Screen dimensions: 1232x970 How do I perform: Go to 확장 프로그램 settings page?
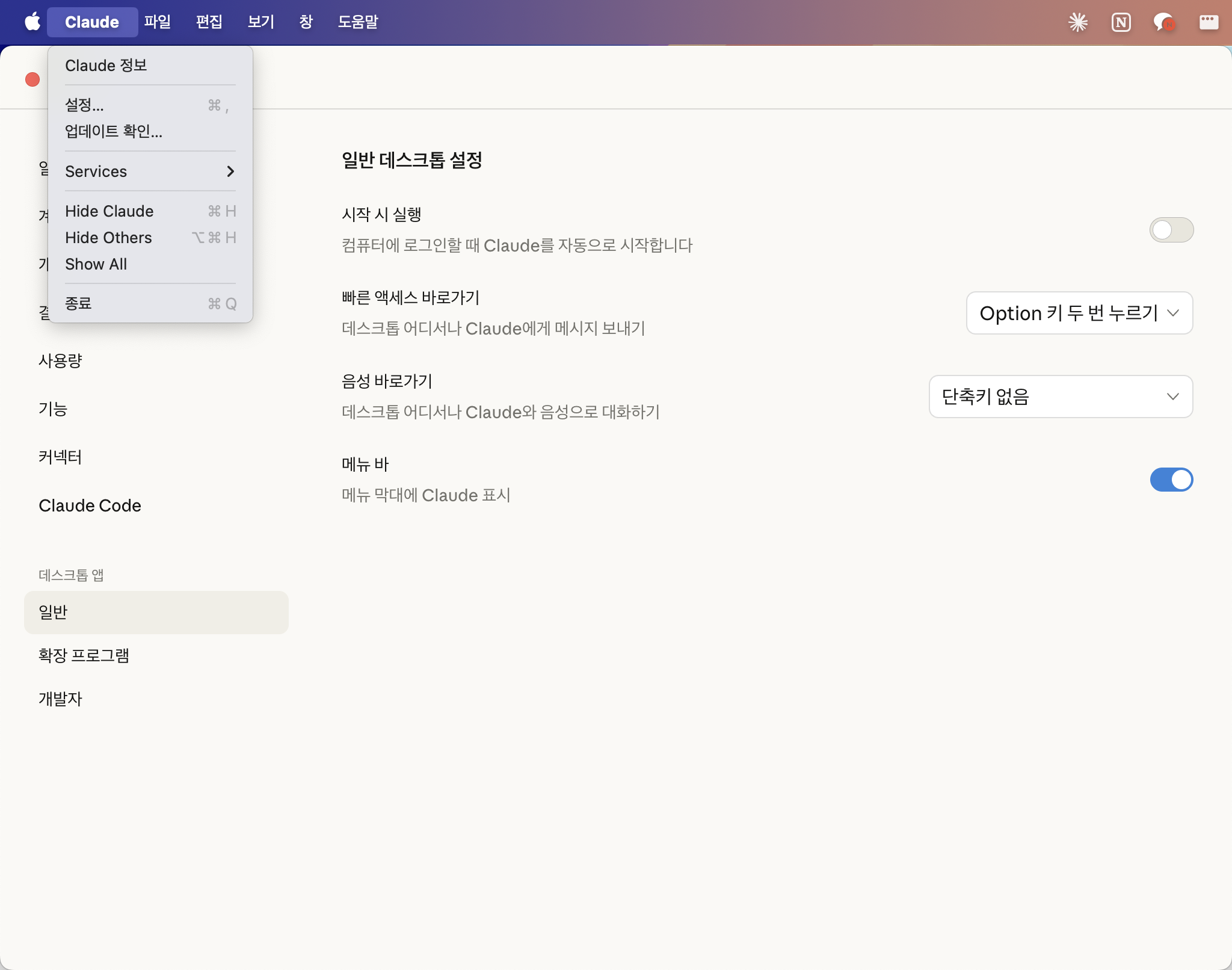point(84,655)
